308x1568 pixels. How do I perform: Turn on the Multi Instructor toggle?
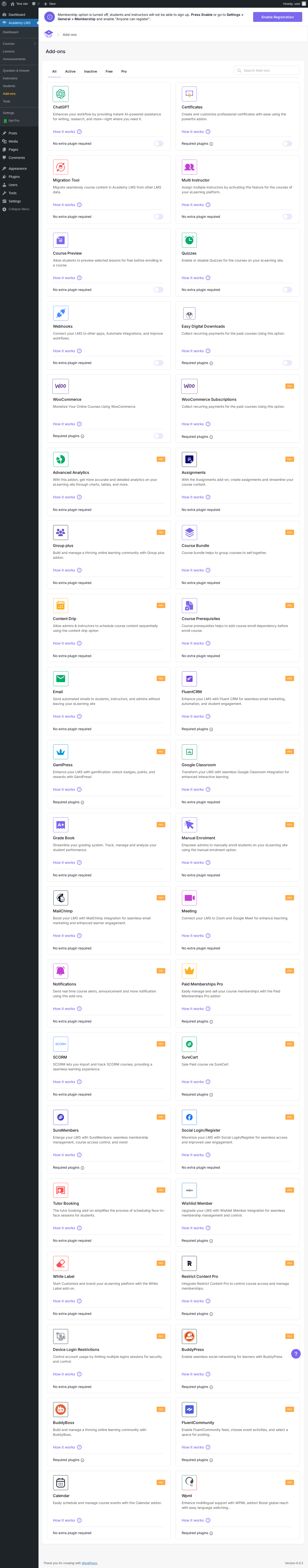[x=287, y=217]
